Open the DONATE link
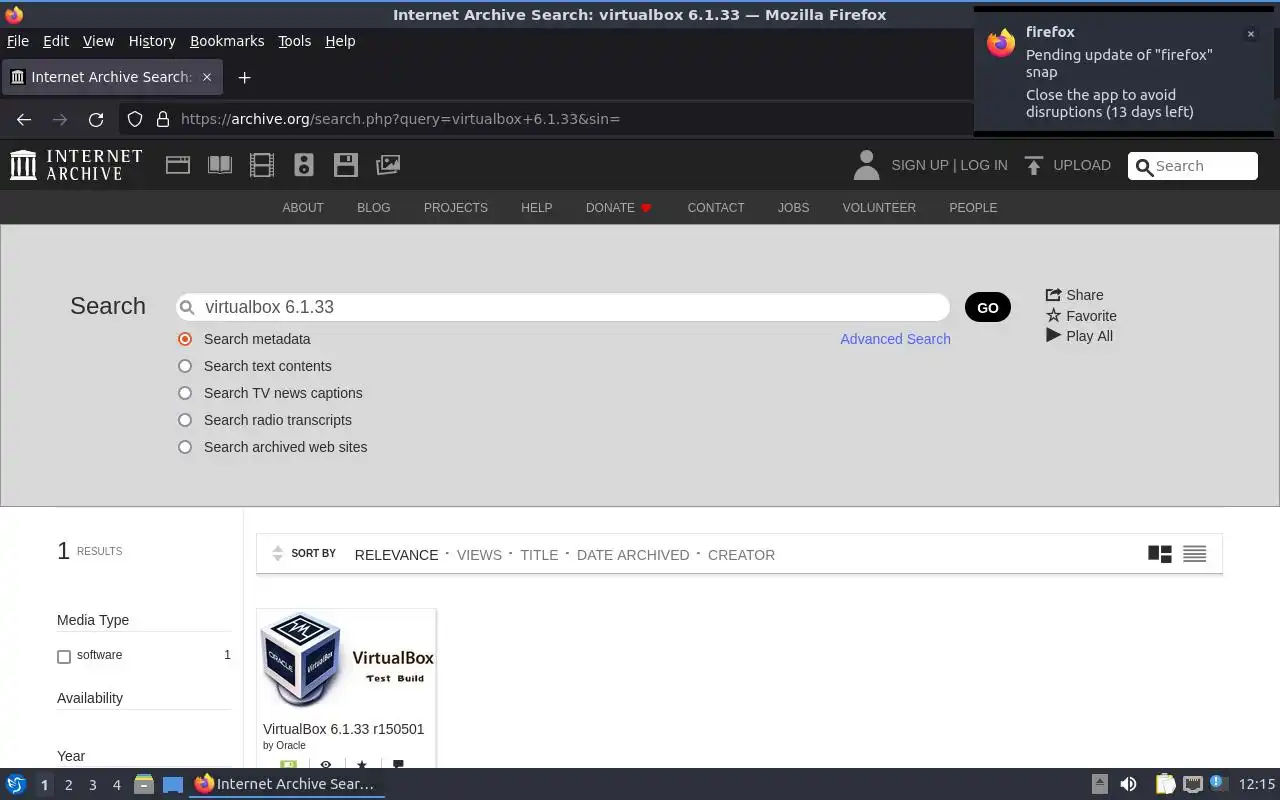 point(618,208)
